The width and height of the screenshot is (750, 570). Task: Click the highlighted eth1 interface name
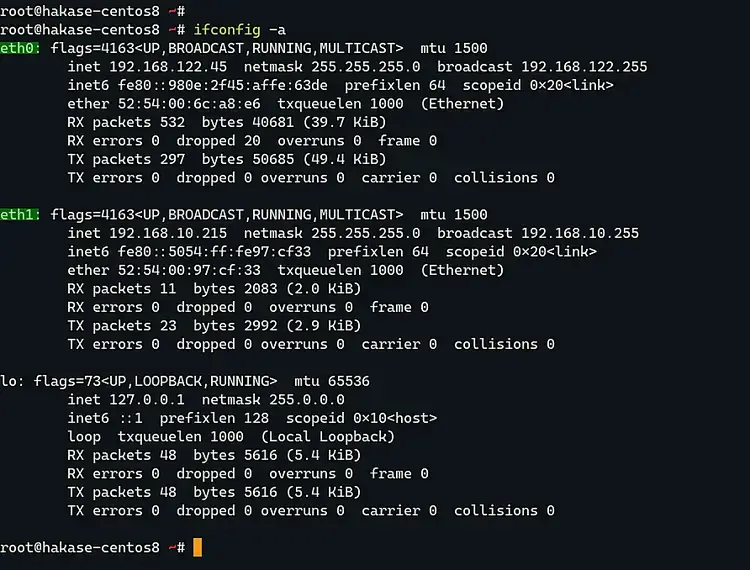pos(18,215)
